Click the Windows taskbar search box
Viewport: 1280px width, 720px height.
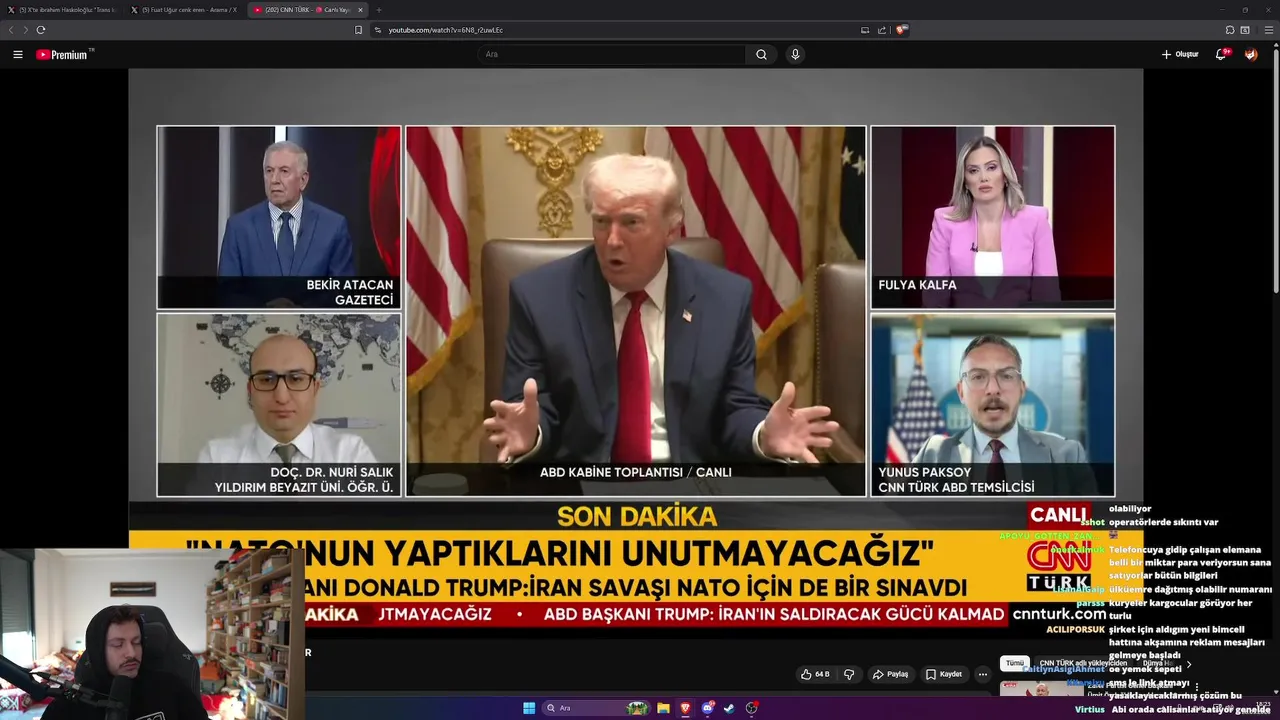click(597, 708)
